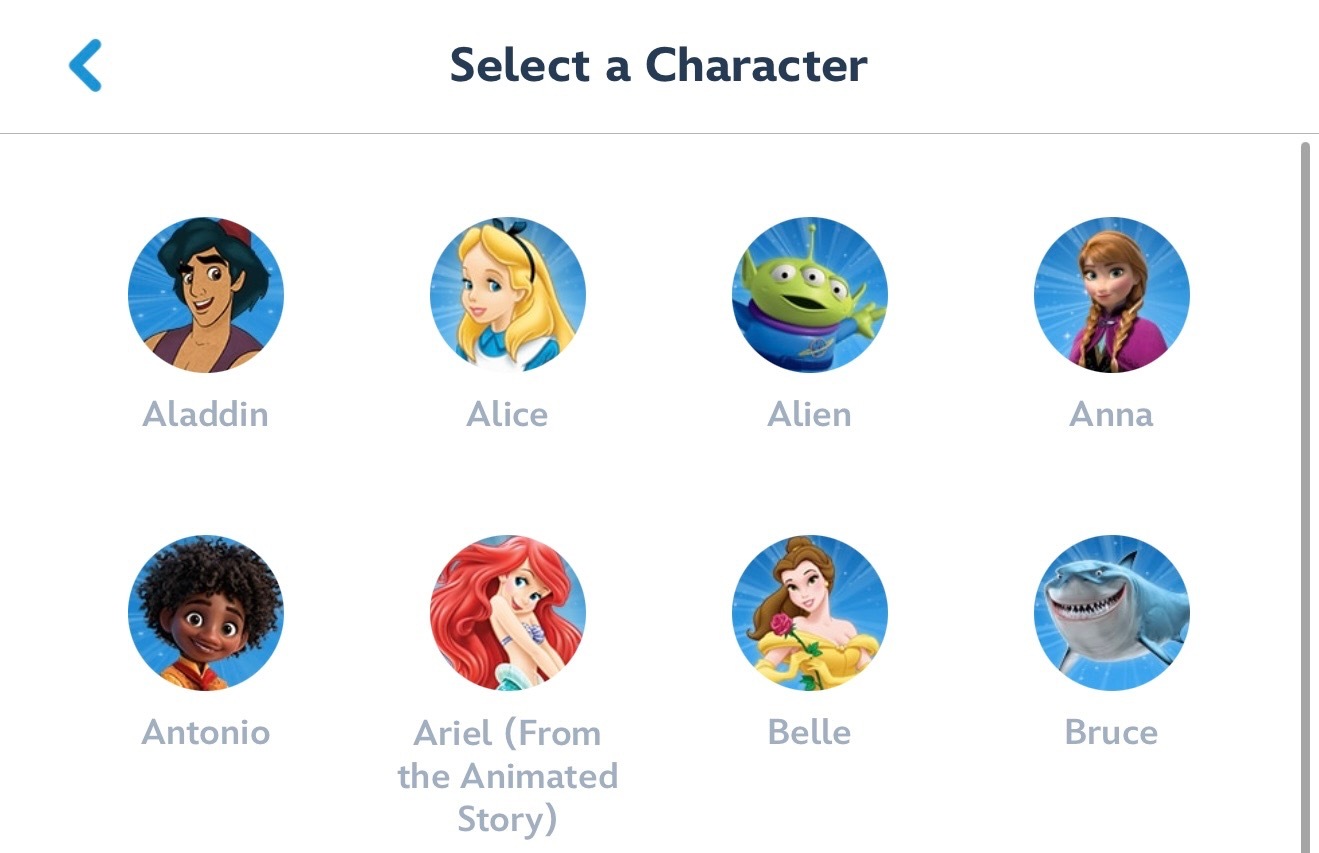Choose Ariel from the Animated Story
This screenshot has height=853, width=1319.
(507, 612)
